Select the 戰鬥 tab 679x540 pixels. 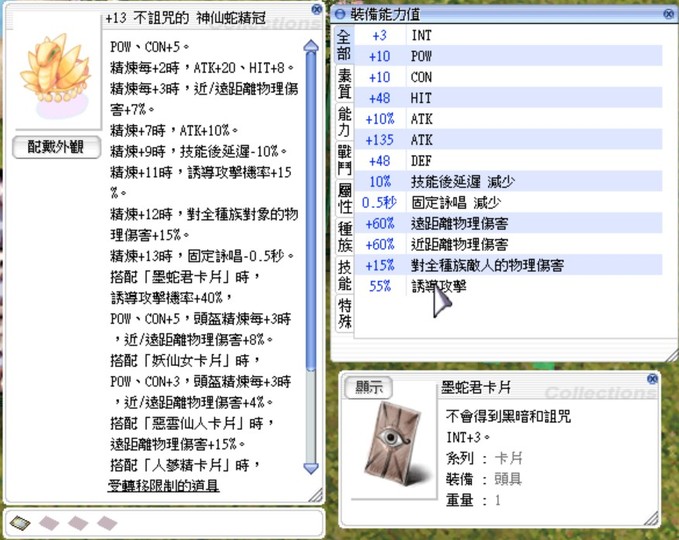point(344,162)
